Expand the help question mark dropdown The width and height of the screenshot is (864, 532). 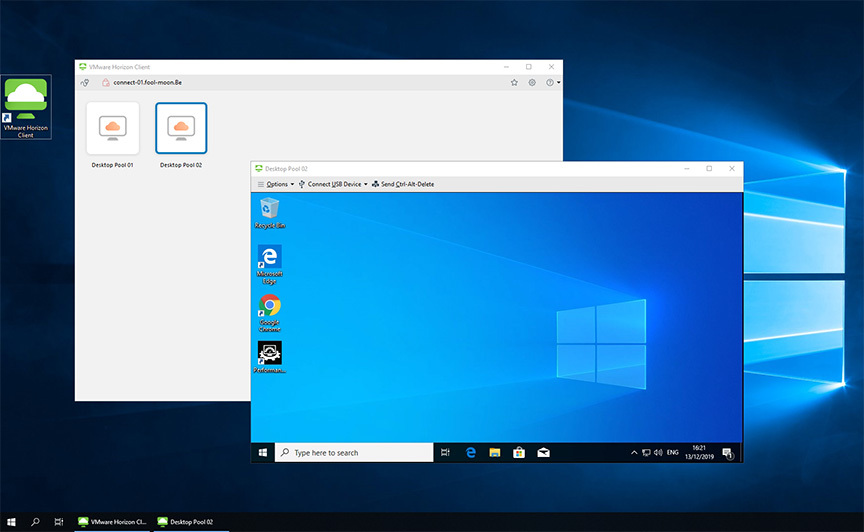click(552, 83)
